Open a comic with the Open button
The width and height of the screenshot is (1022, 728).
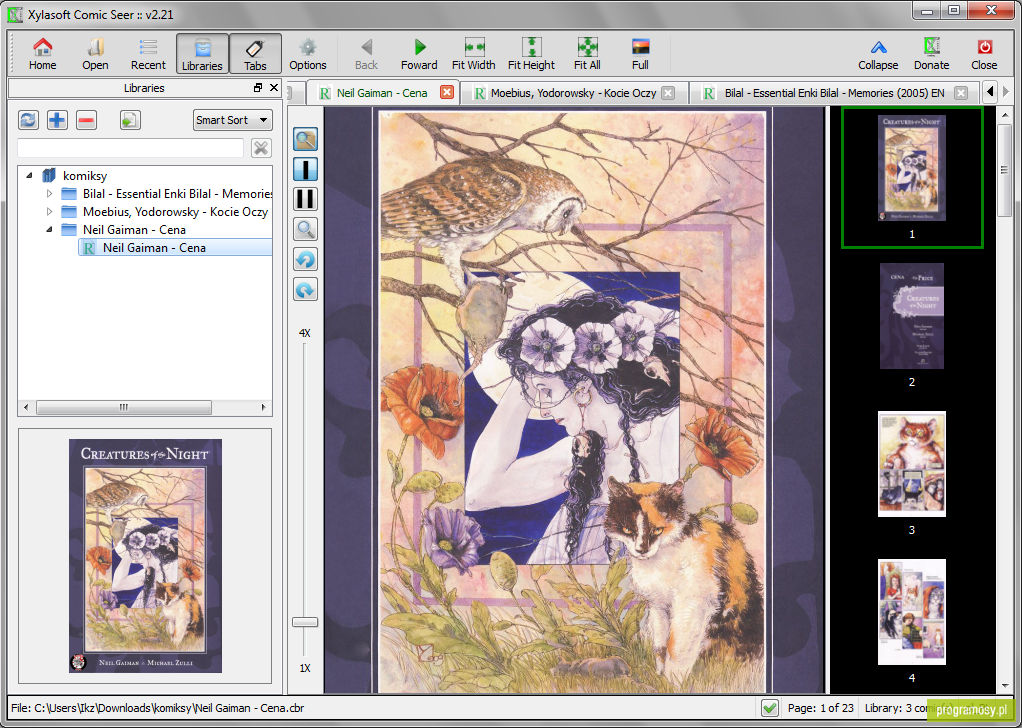[x=95, y=54]
